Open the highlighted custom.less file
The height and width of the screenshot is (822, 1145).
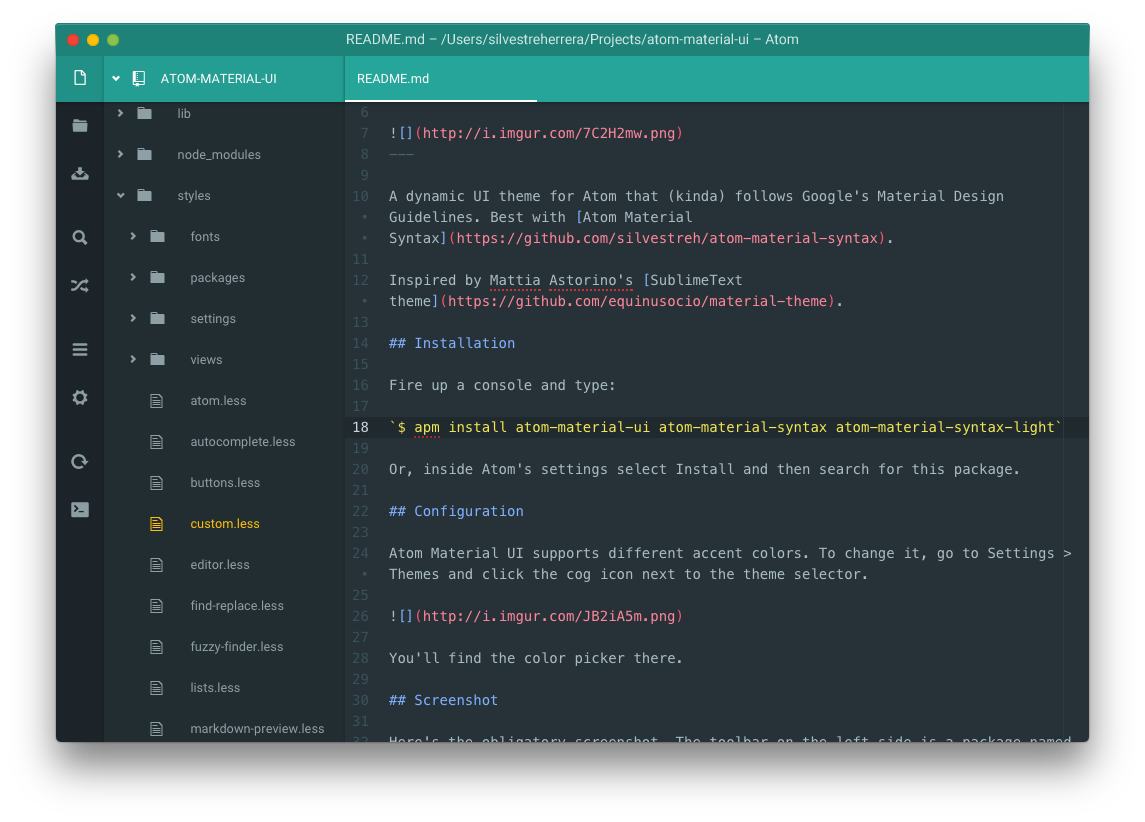point(224,523)
